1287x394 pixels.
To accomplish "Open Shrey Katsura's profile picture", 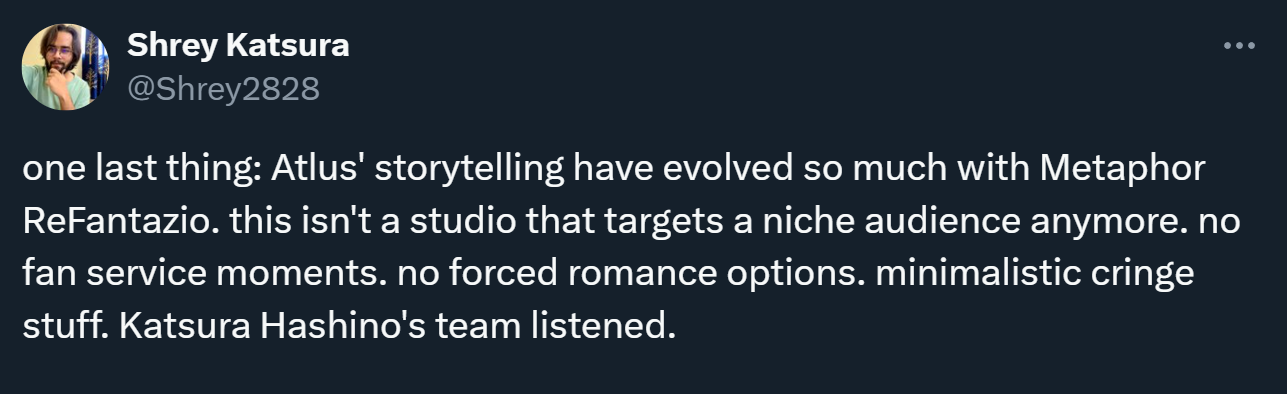I will (x=64, y=67).
